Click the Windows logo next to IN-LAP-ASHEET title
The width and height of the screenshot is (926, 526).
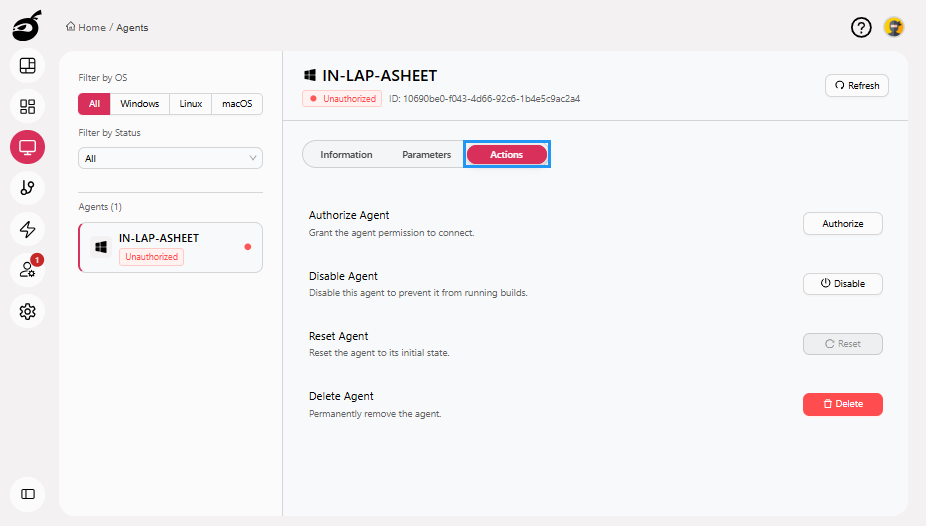[x=310, y=75]
